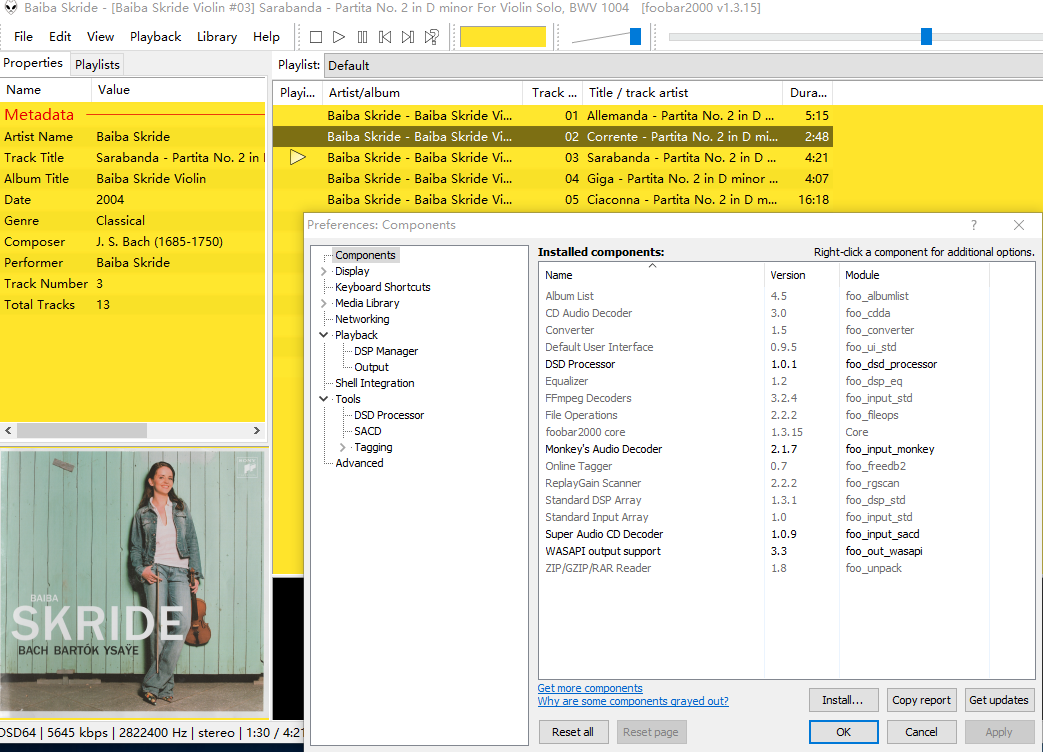Expand the Tagging tree node
Viewport: 1043px width, 752px height.
[343, 447]
